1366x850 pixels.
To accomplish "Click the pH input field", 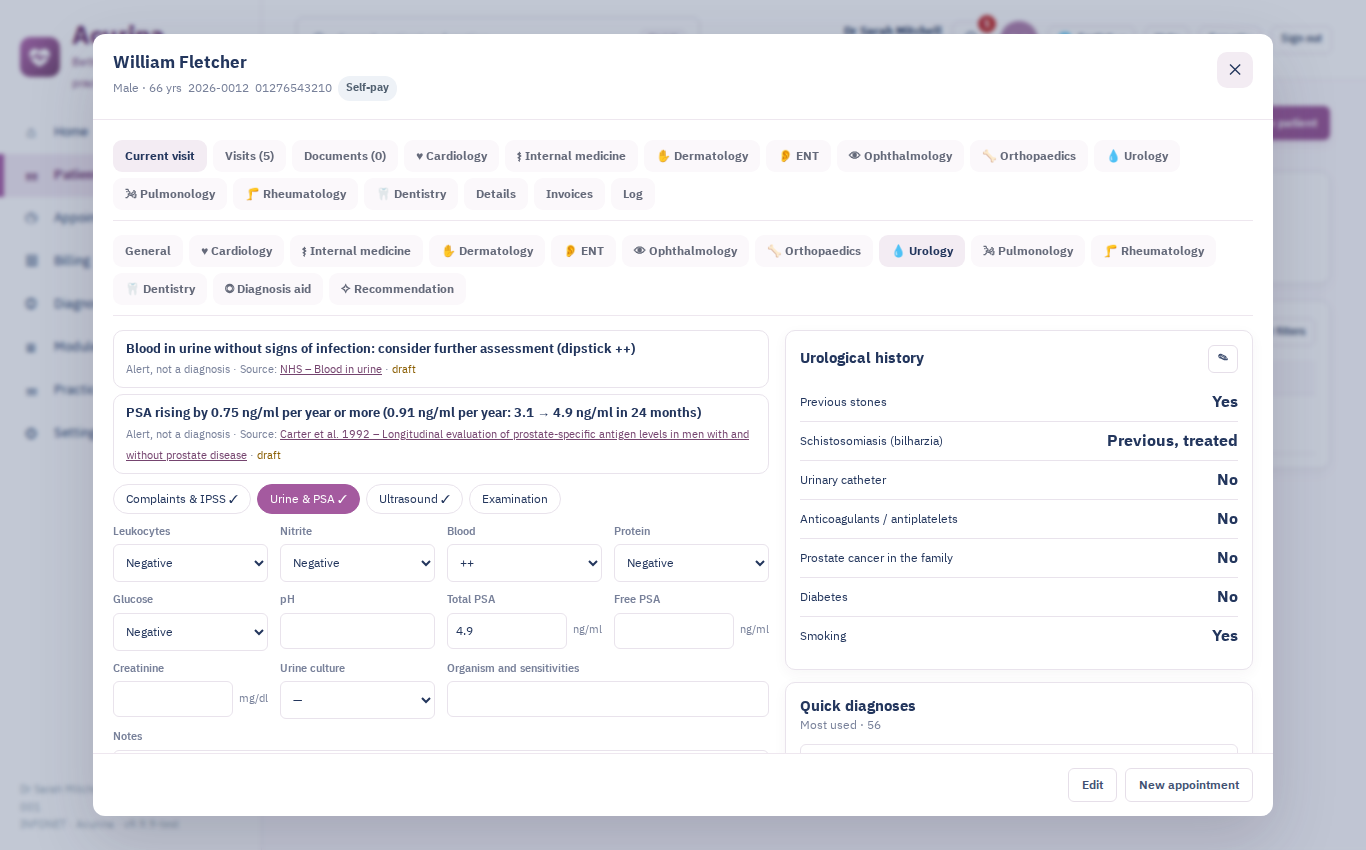I will point(357,631).
